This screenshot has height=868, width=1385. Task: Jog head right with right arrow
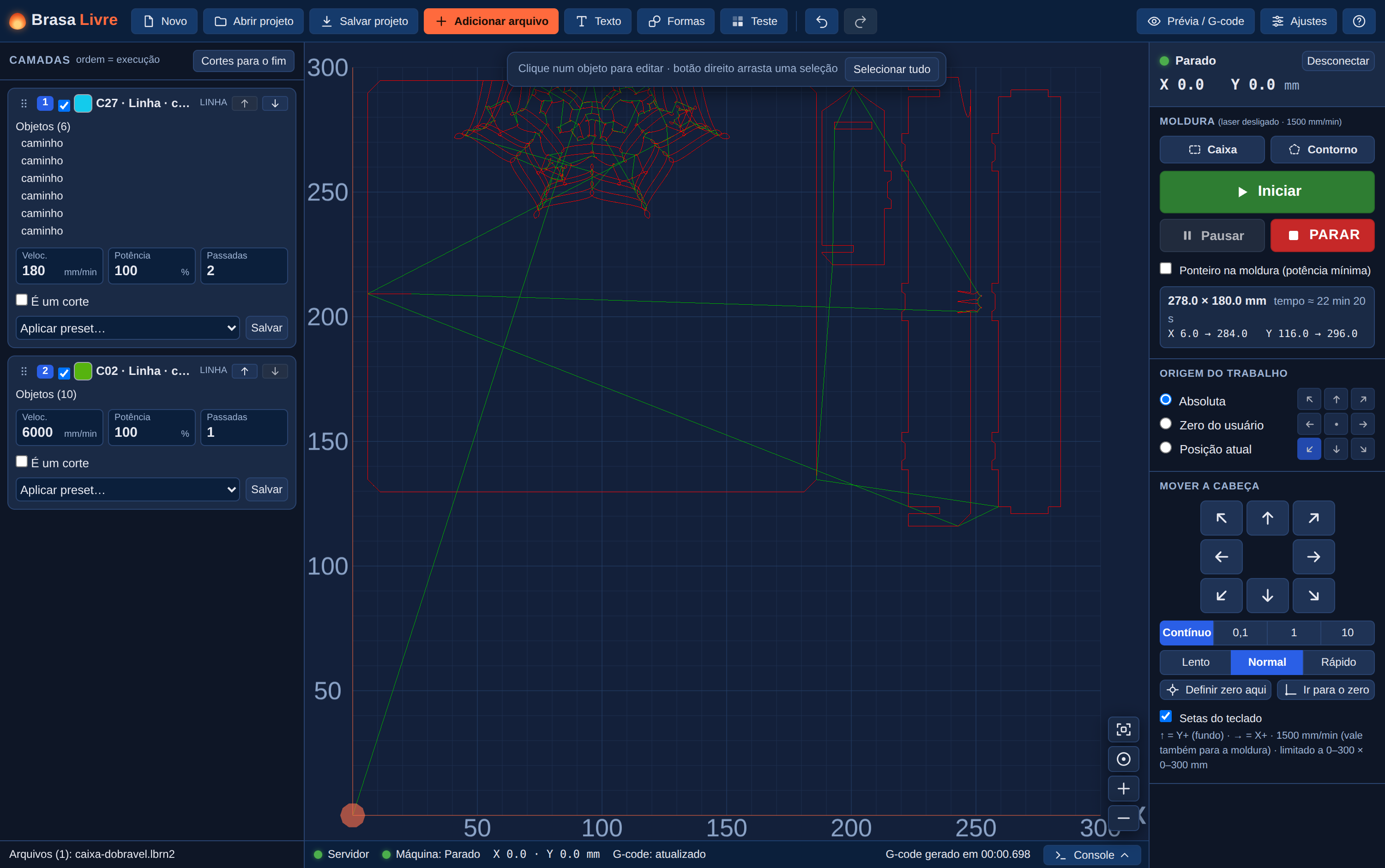1313,556
